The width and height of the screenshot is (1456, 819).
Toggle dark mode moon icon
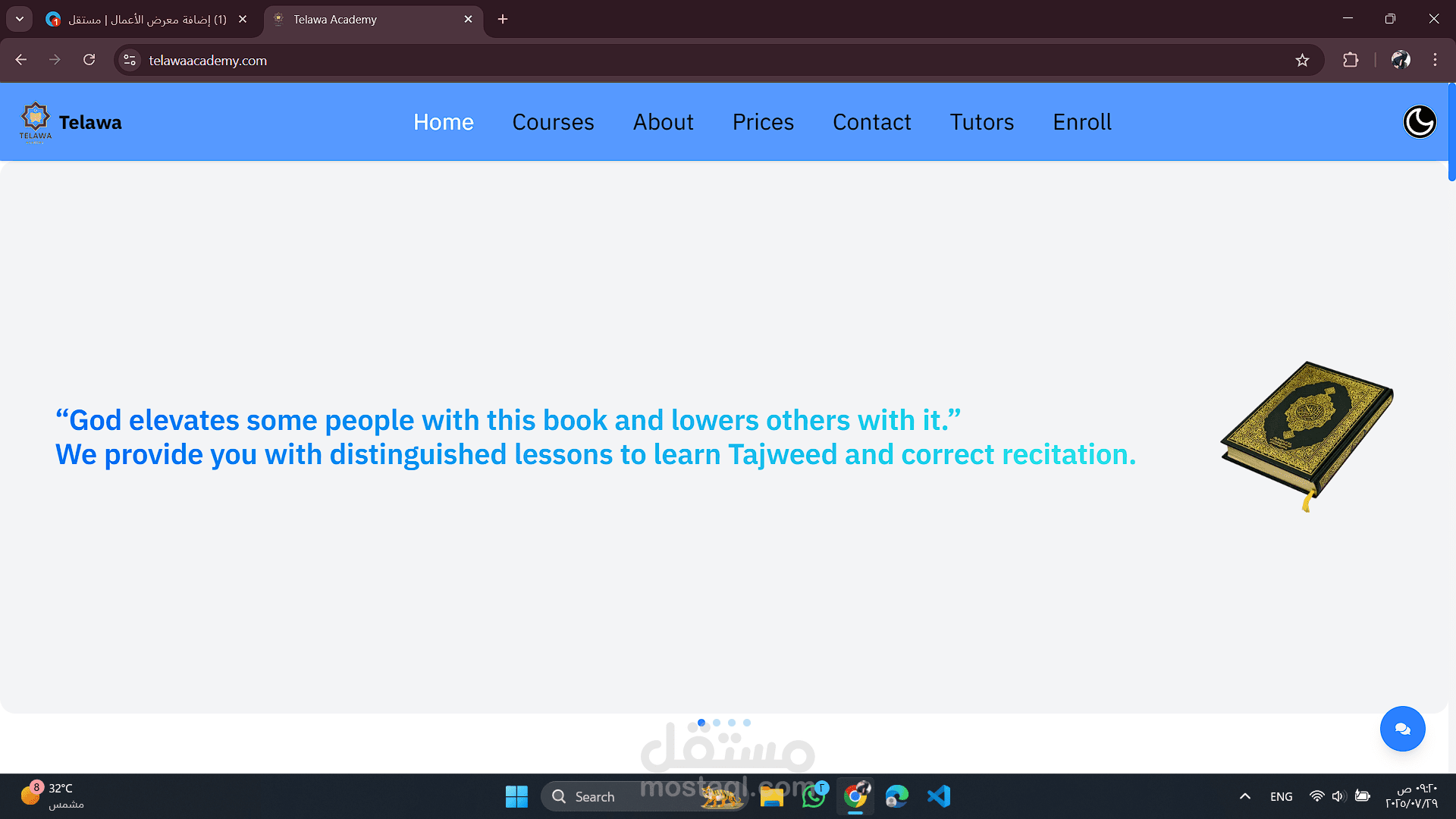pos(1419,122)
